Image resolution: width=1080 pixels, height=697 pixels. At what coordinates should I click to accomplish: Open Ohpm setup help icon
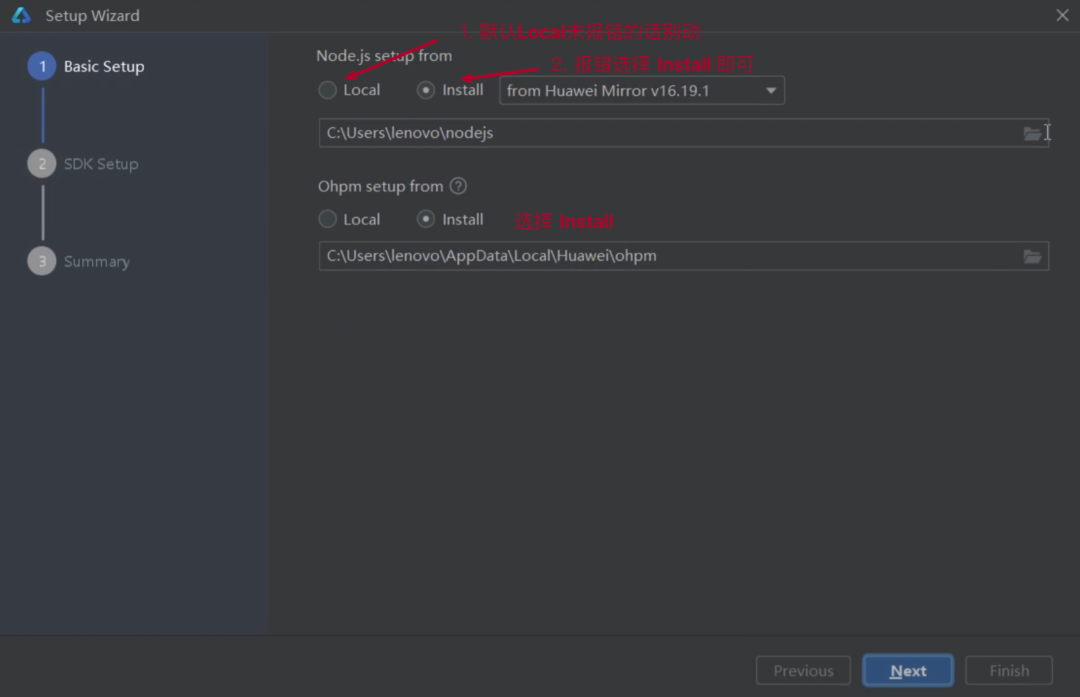(458, 186)
